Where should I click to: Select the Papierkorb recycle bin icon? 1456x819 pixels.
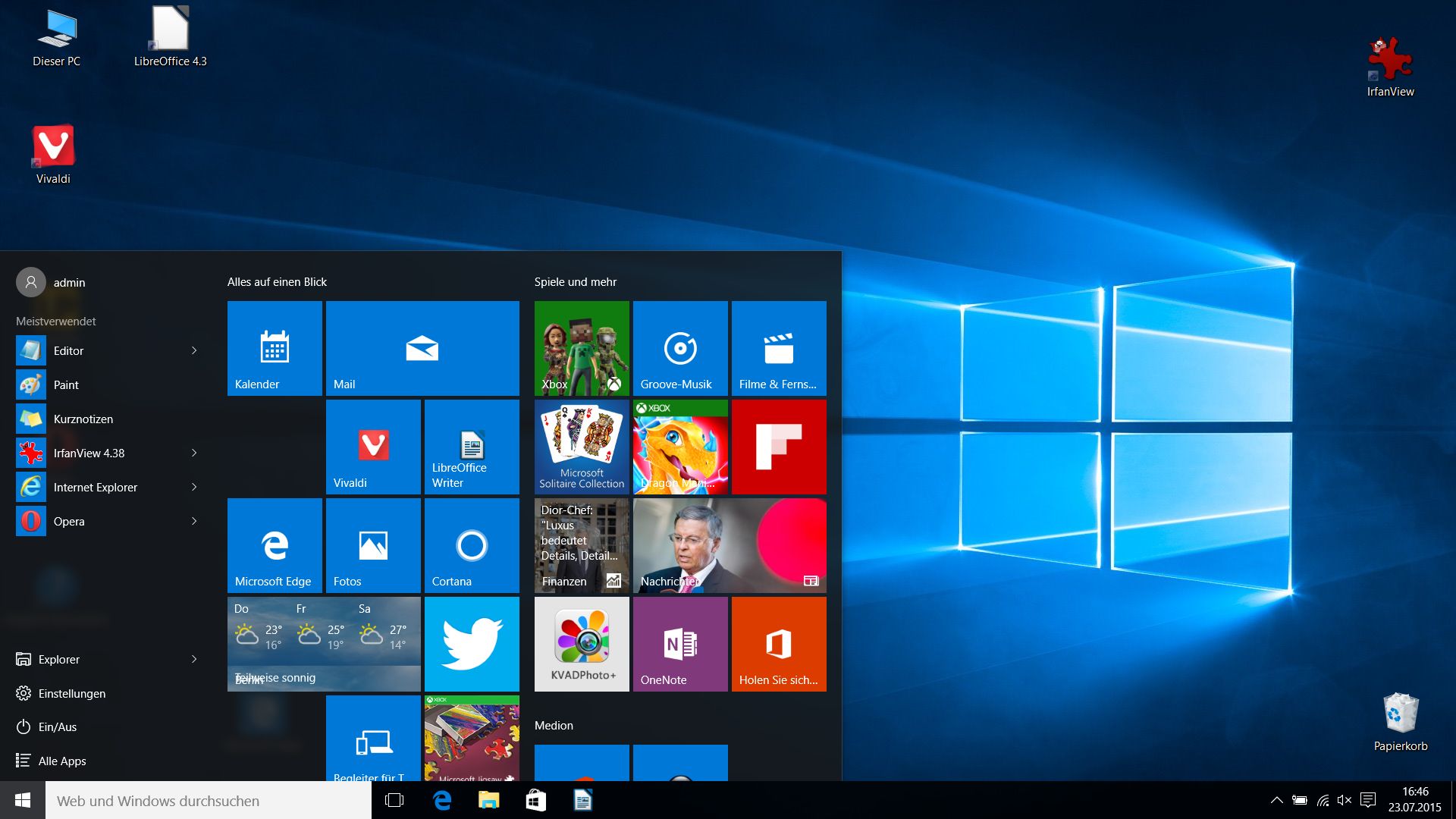[1401, 722]
